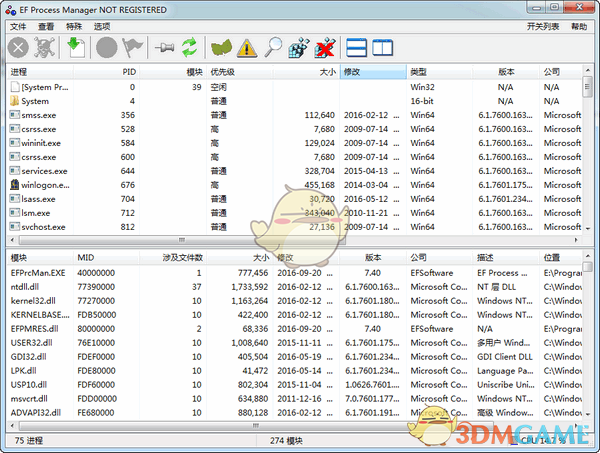Click module list scroll up arrow
Image resolution: width=600 pixels, height=453 pixels.
coord(587,256)
